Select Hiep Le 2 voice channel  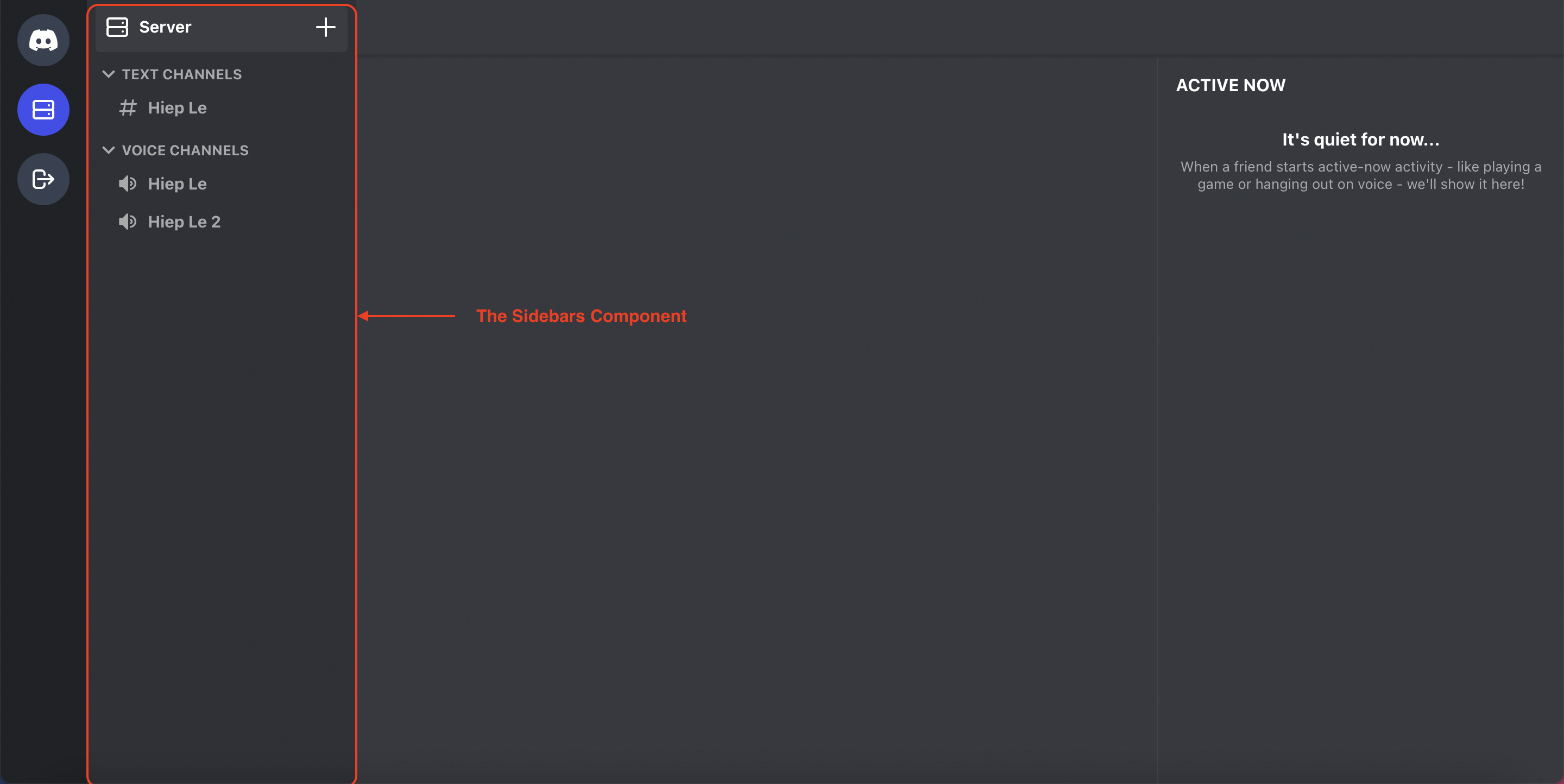(183, 221)
